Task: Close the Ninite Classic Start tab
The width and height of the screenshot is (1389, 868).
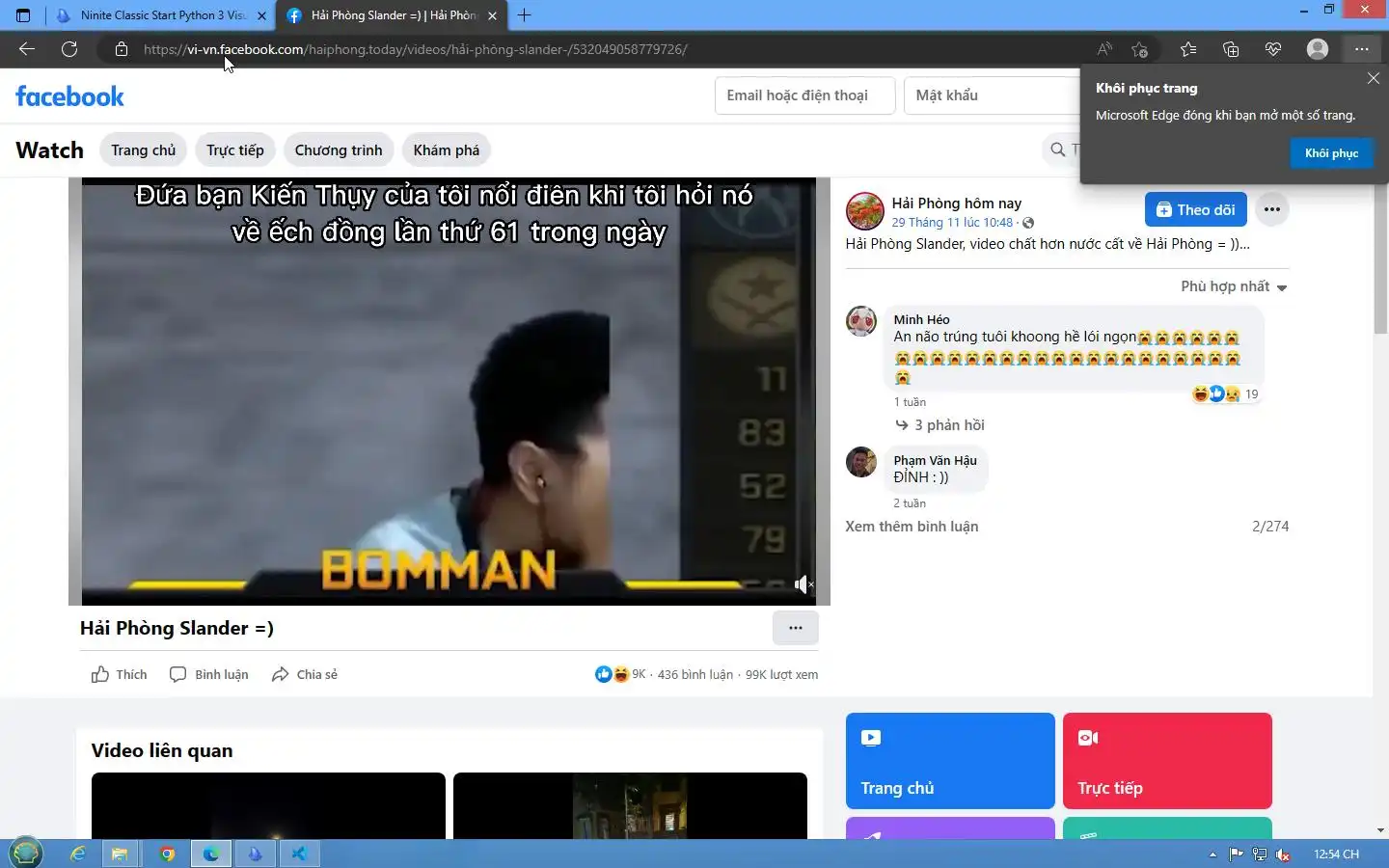Action: tap(261, 15)
